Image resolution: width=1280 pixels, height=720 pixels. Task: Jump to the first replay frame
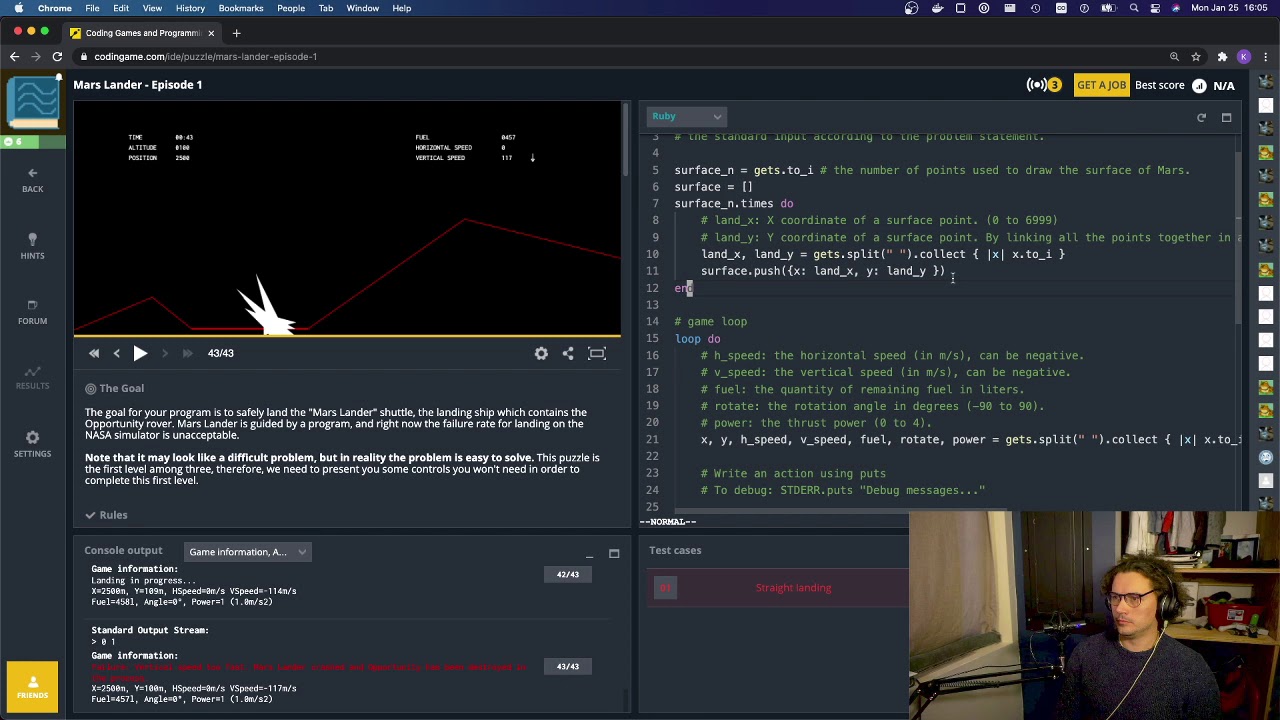[94, 353]
